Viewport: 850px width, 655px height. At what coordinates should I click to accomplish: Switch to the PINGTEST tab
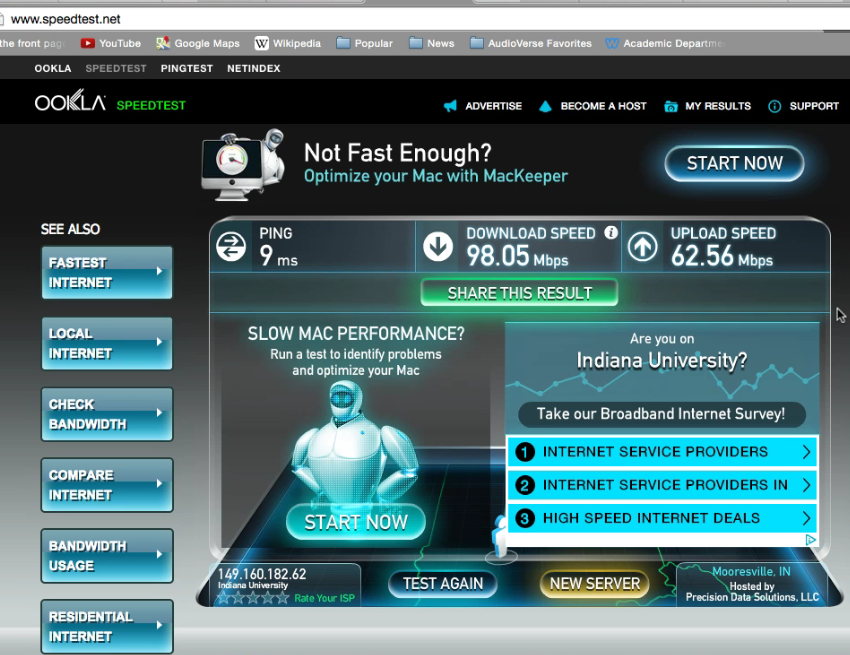point(186,68)
